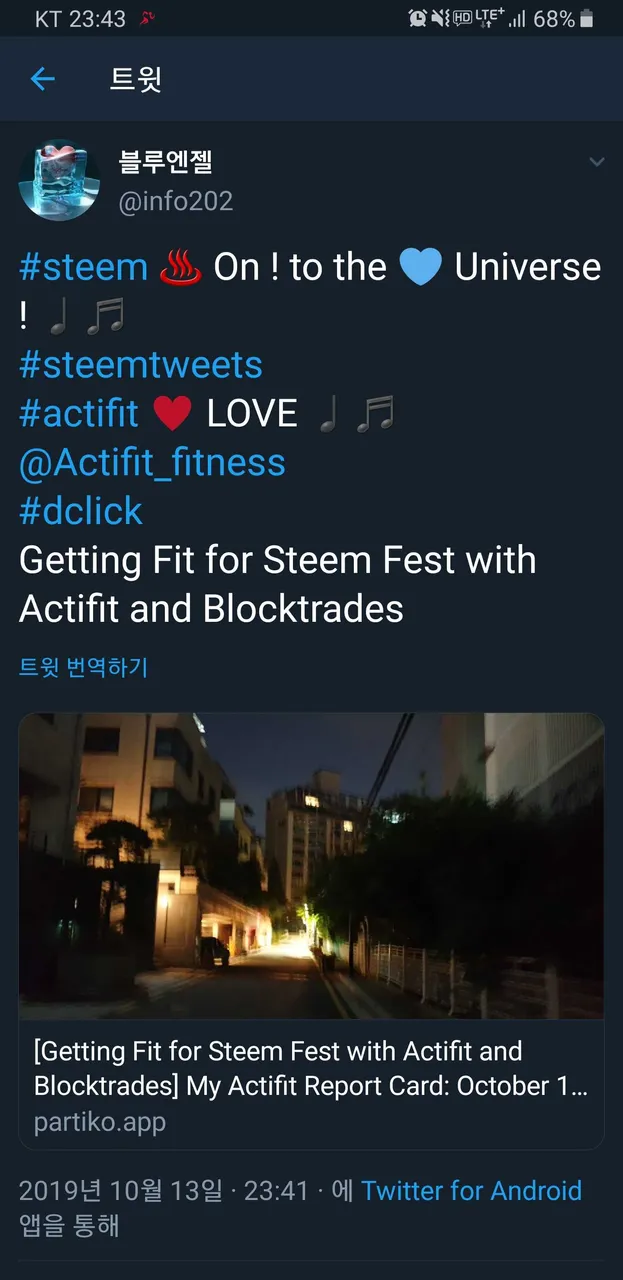Image resolution: width=623 pixels, height=1280 pixels.
Task: Tap the alarm icon in status bar
Action: point(418,18)
